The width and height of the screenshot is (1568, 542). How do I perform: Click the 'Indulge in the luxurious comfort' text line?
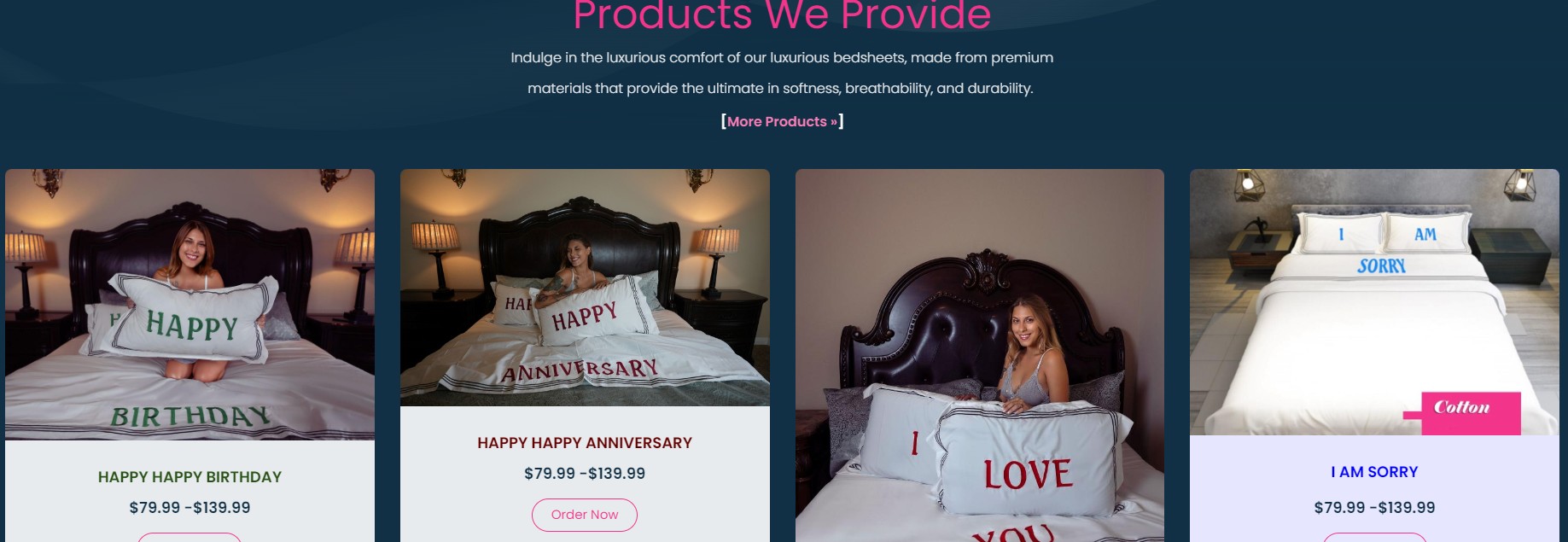coord(782,57)
